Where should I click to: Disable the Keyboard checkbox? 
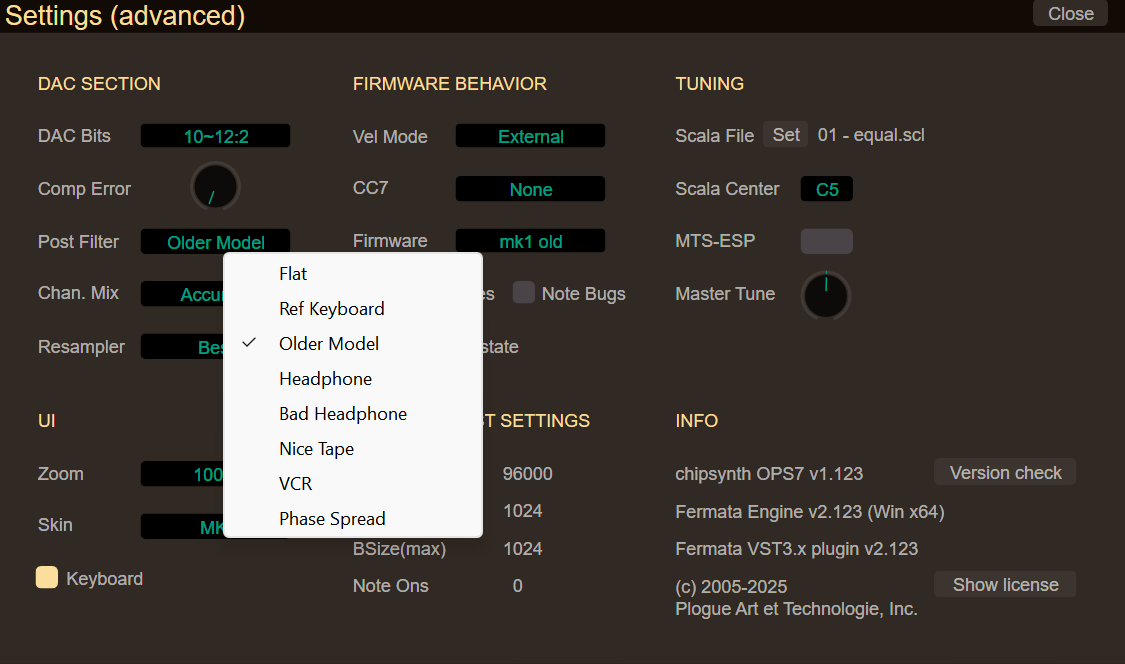[47, 577]
